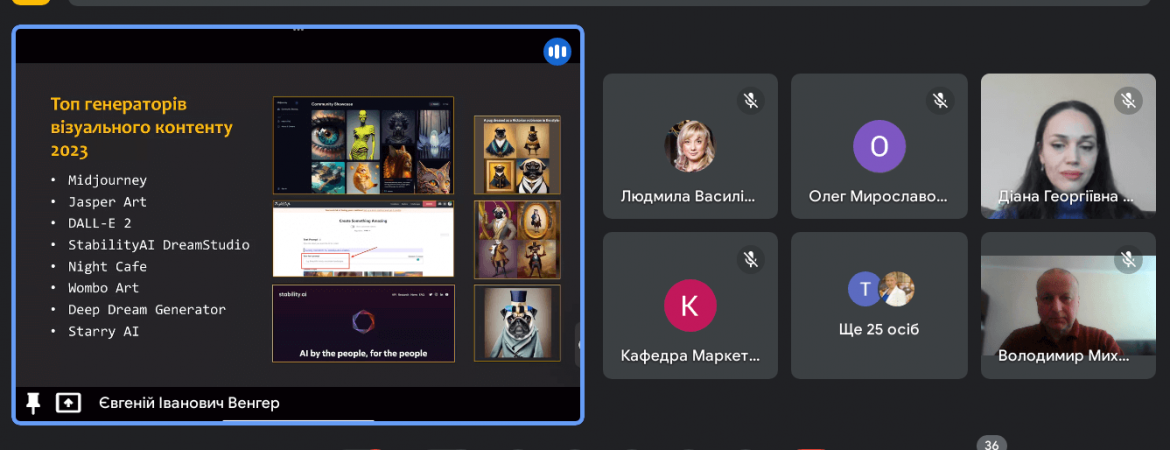
Task: Click the three-dot handle atop the presentation tile
Action: pos(298,30)
